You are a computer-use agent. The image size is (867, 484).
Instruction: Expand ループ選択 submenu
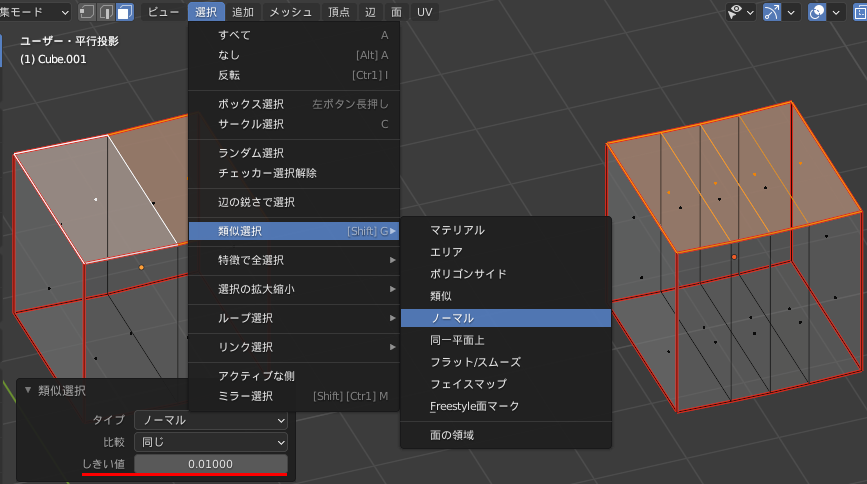click(x=294, y=318)
